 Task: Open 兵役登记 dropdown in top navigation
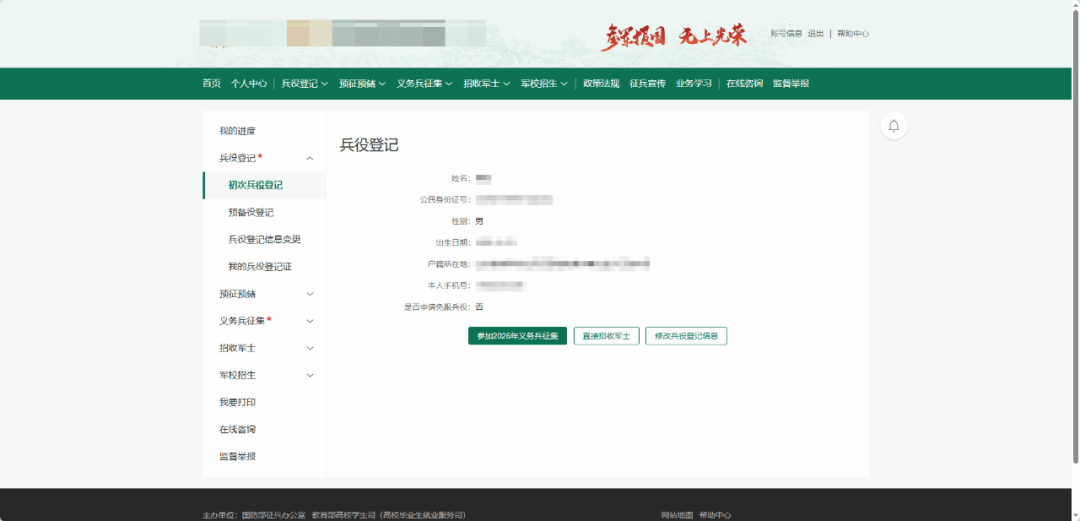(x=304, y=84)
